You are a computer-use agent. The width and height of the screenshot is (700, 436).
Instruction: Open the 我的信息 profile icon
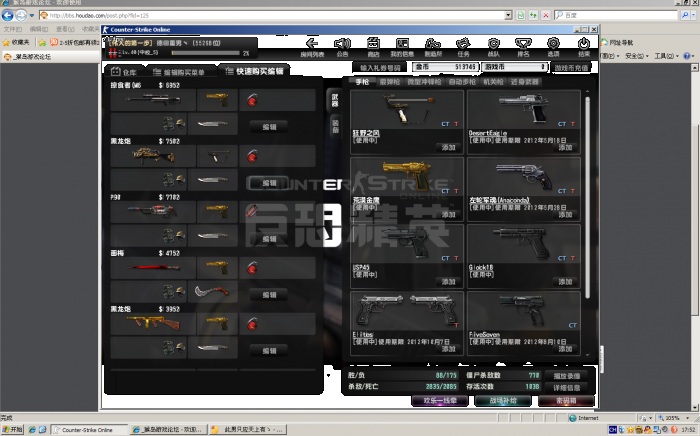pyautogui.click(x=402, y=44)
